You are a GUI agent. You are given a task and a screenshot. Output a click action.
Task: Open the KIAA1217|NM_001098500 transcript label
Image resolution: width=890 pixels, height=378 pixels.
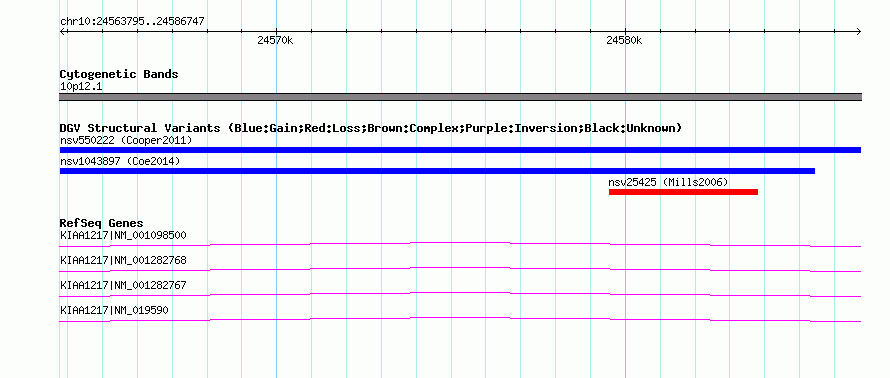click(x=123, y=235)
